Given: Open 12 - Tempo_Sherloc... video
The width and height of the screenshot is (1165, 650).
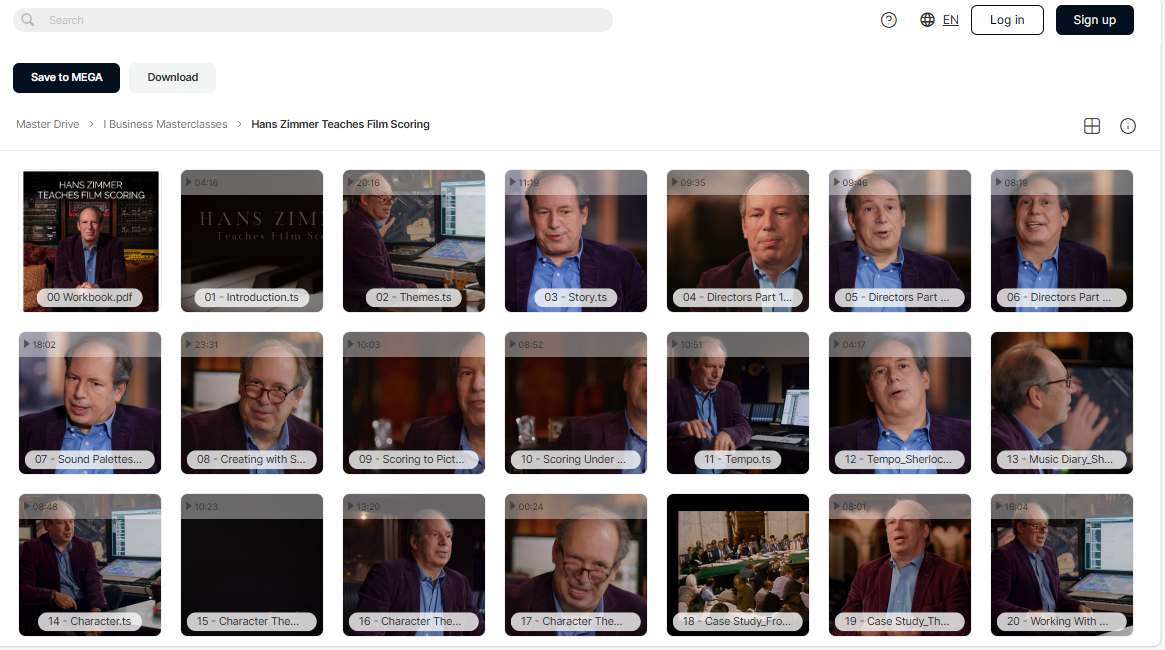Looking at the screenshot, I should pos(900,403).
